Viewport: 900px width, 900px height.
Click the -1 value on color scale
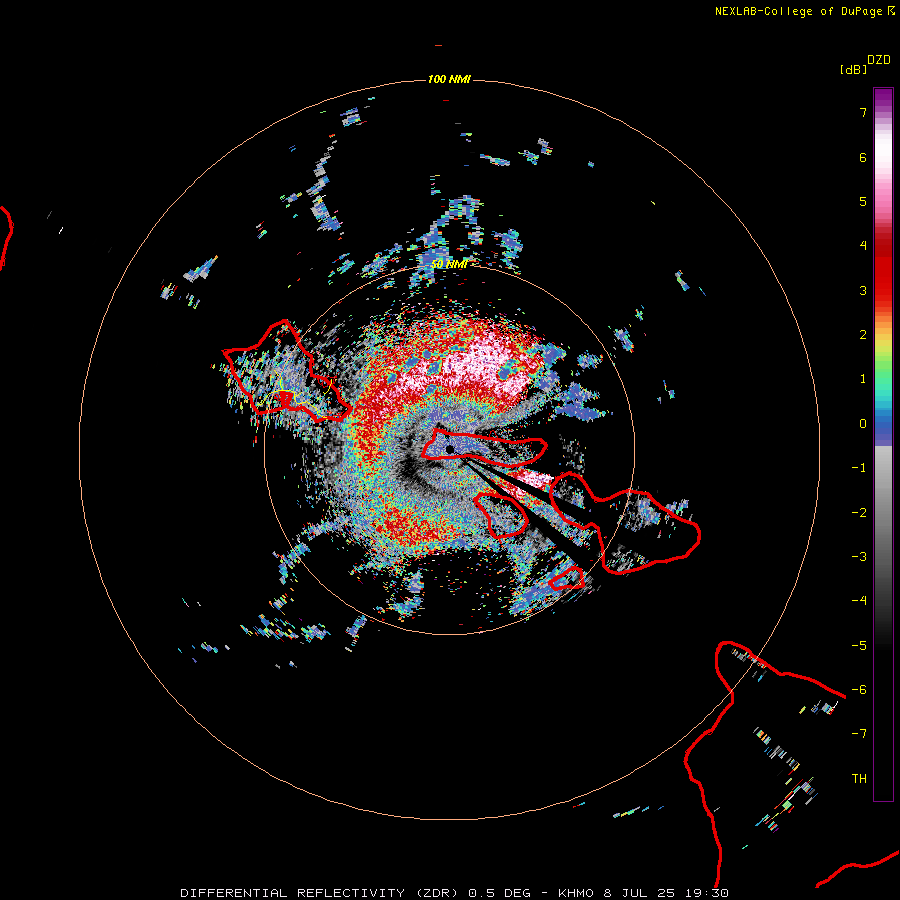click(x=859, y=468)
